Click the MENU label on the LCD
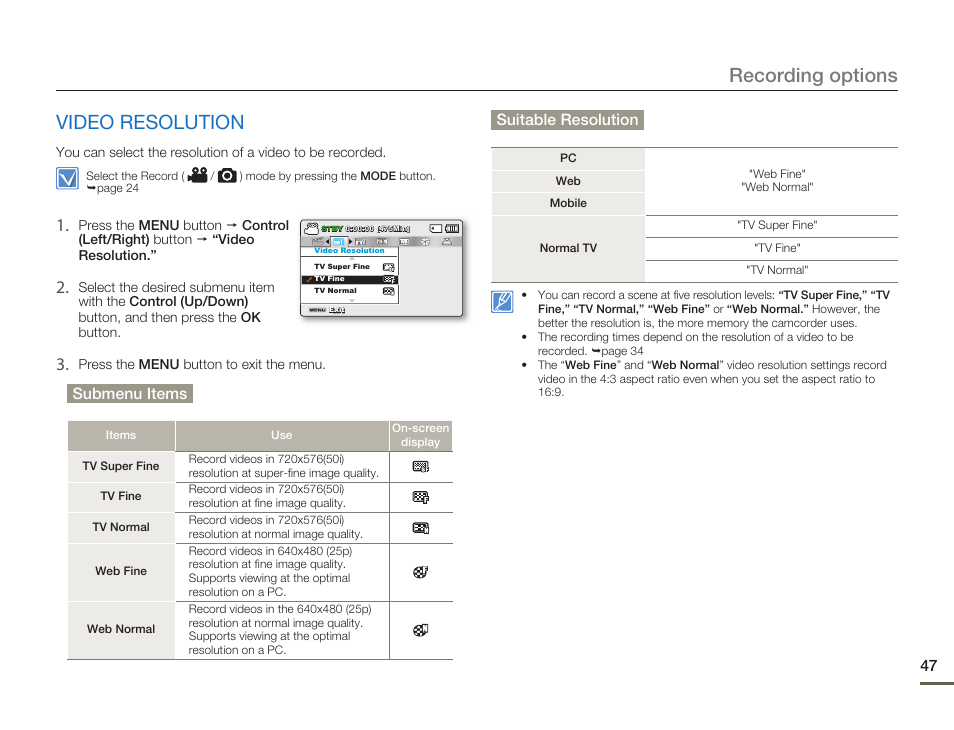 pyautogui.click(x=318, y=310)
